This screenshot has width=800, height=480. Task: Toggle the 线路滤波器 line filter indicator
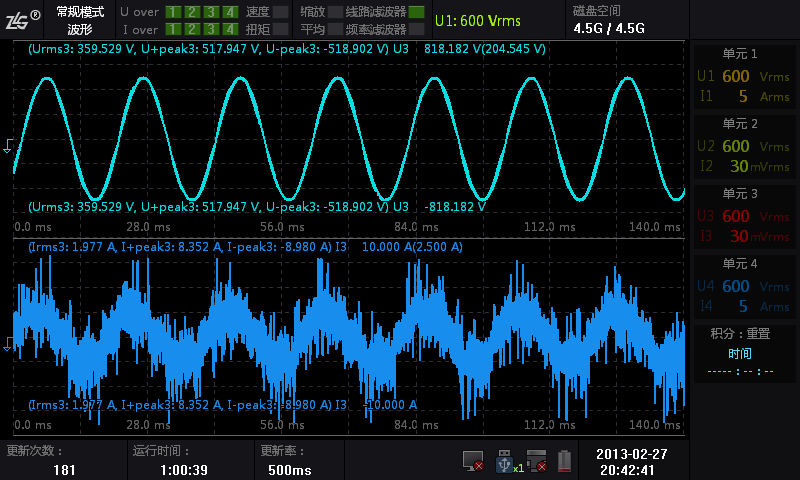(416, 12)
